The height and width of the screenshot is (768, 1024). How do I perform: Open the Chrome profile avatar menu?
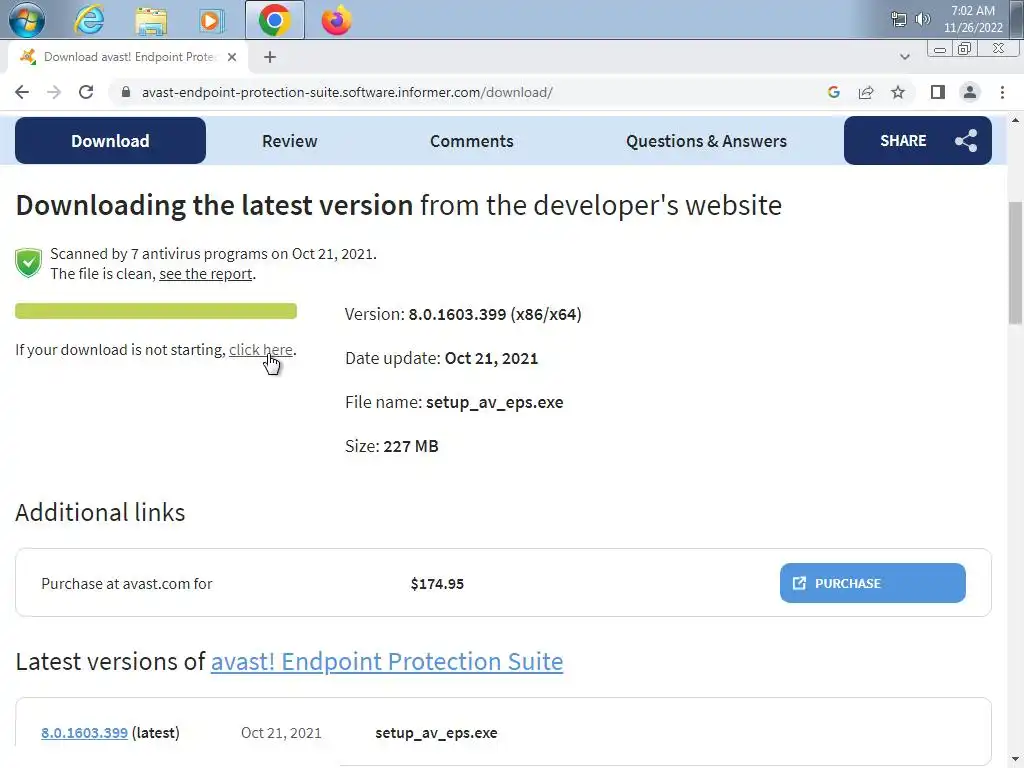click(x=970, y=92)
